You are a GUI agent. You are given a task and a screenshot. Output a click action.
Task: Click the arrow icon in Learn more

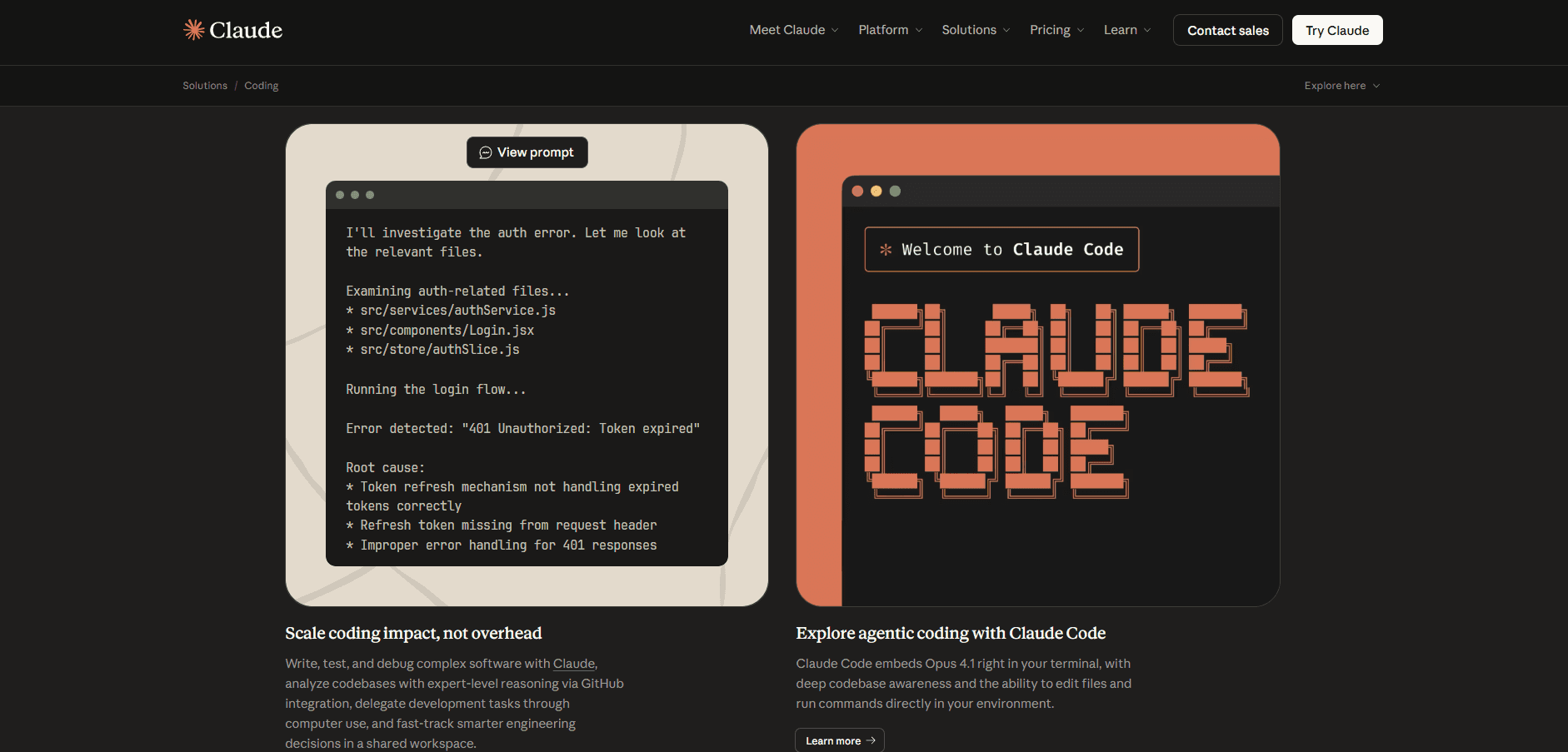coord(871,740)
